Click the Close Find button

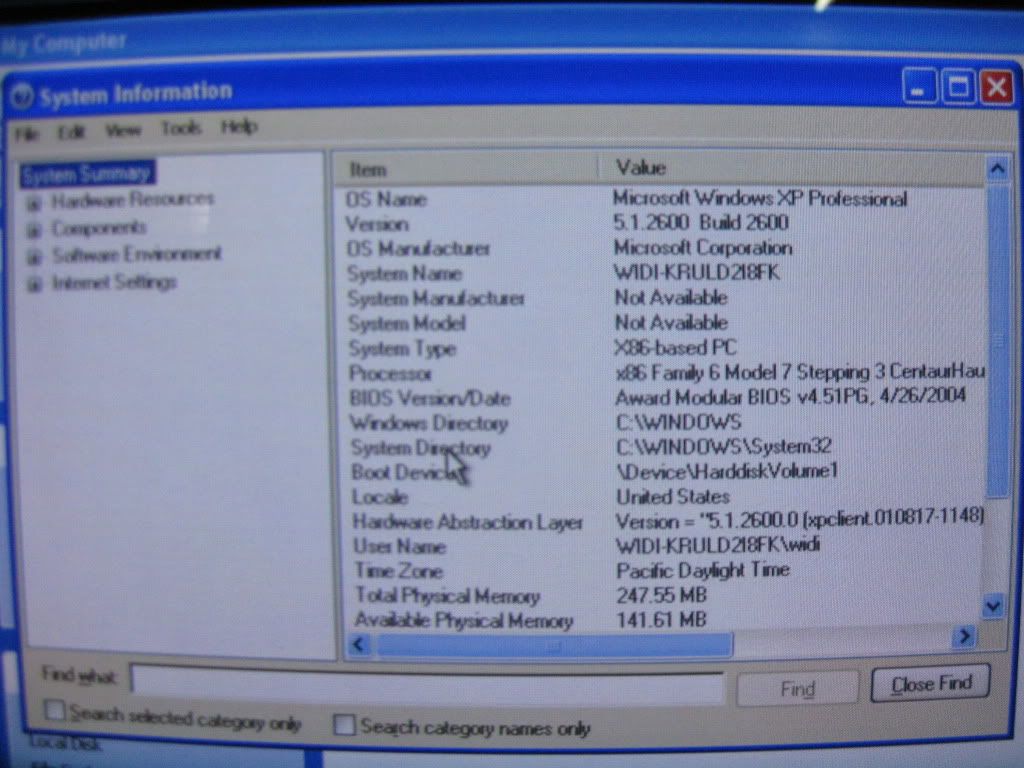(x=931, y=684)
